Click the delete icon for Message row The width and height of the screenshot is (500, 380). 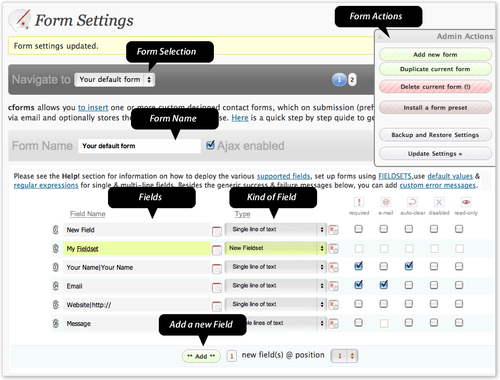point(334,323)
